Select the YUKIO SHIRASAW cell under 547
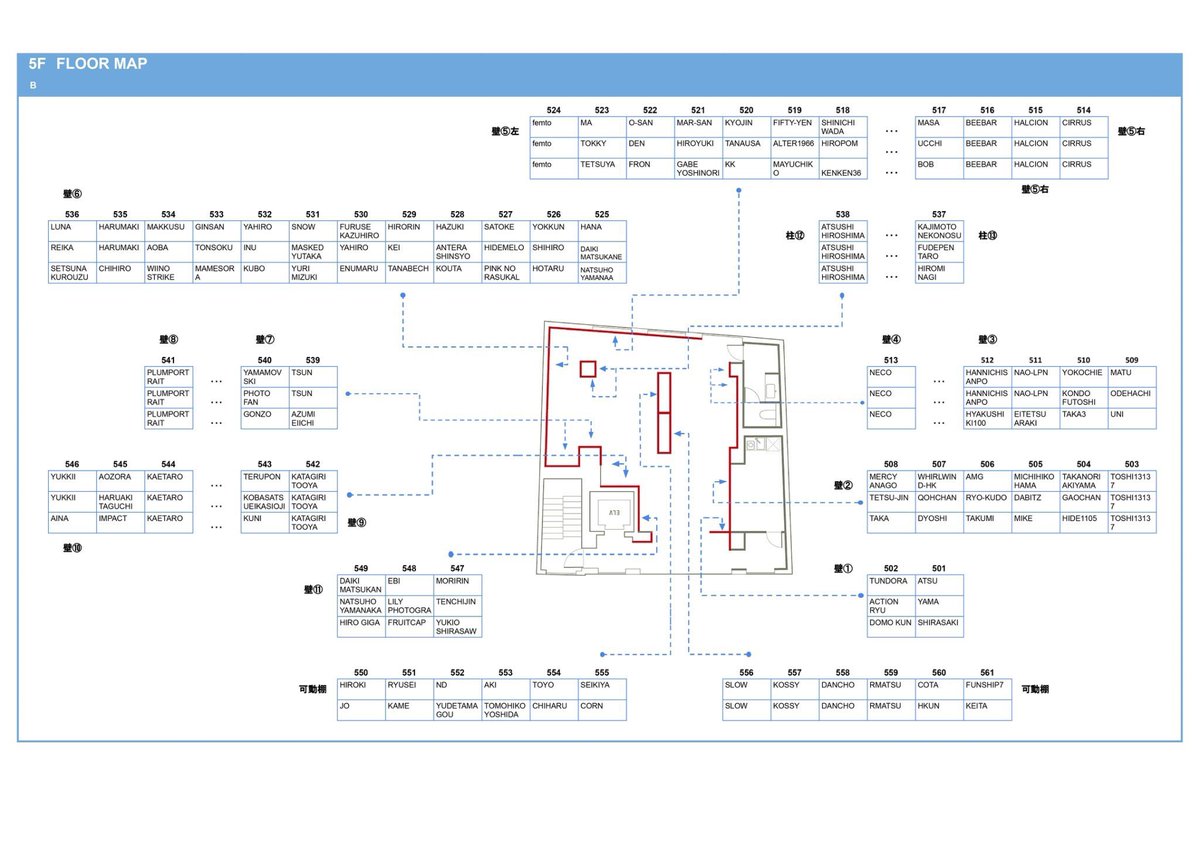The image size is (1200, 848). click(x=457, y=627)
